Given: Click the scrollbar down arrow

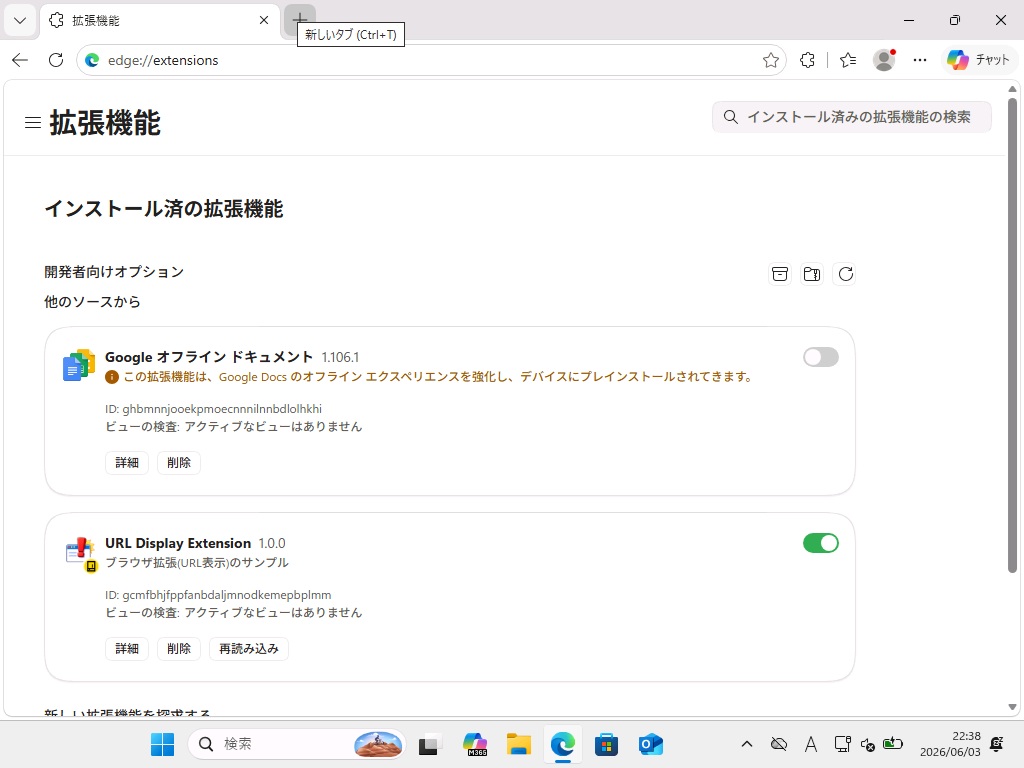Looking at the screenshot, I should [1012, 707].
